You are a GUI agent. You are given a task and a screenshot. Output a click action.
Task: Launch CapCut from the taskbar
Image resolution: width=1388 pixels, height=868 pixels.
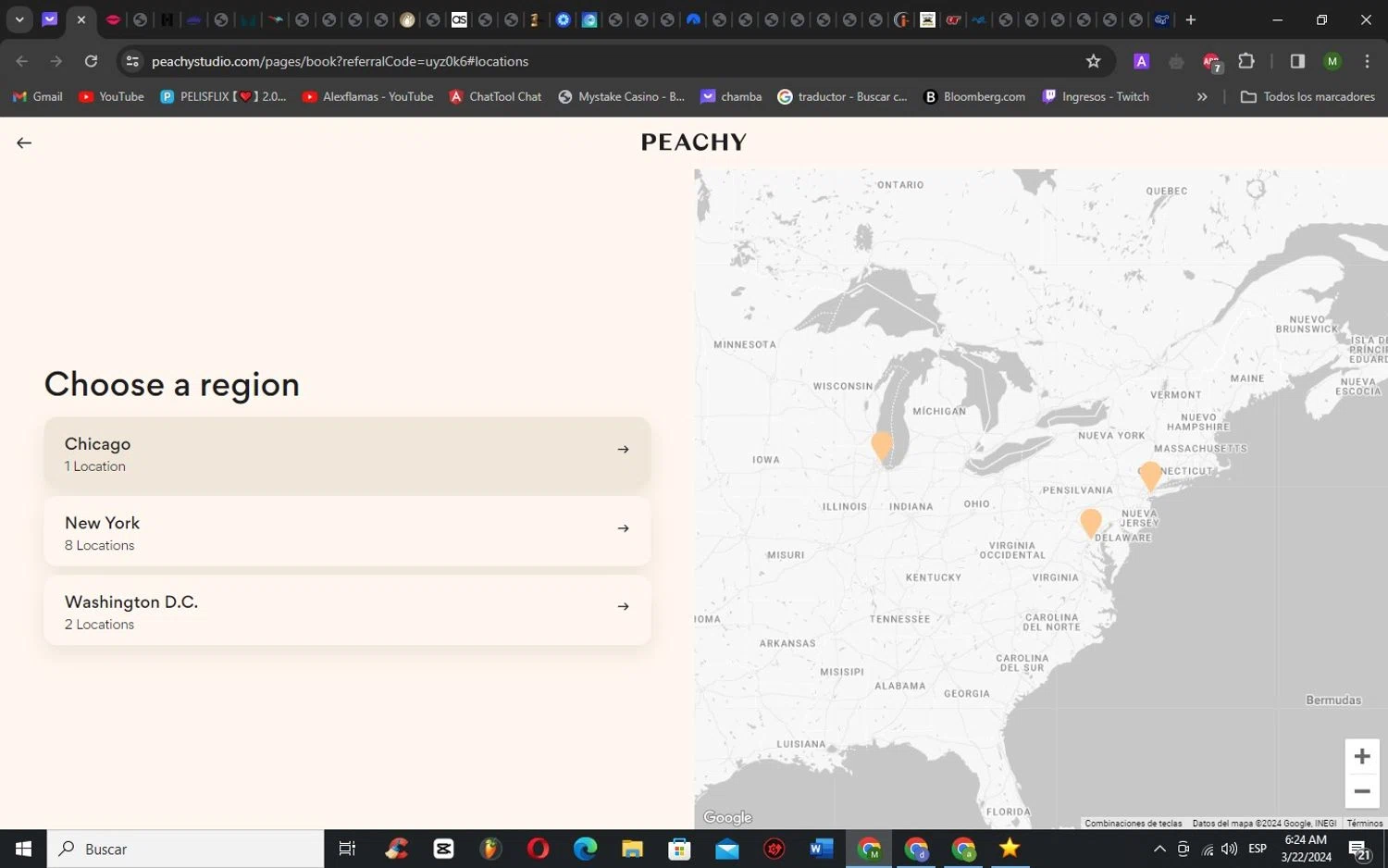point(443,849)
